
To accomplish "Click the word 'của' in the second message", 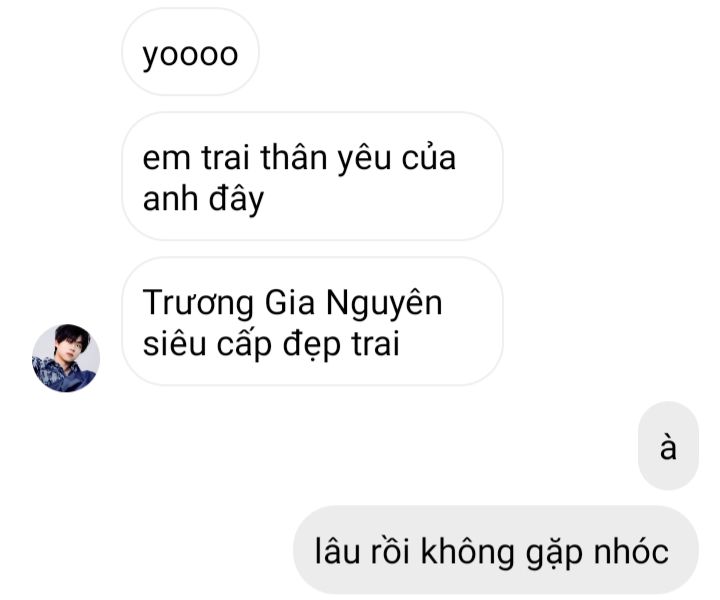I will 429,157.
